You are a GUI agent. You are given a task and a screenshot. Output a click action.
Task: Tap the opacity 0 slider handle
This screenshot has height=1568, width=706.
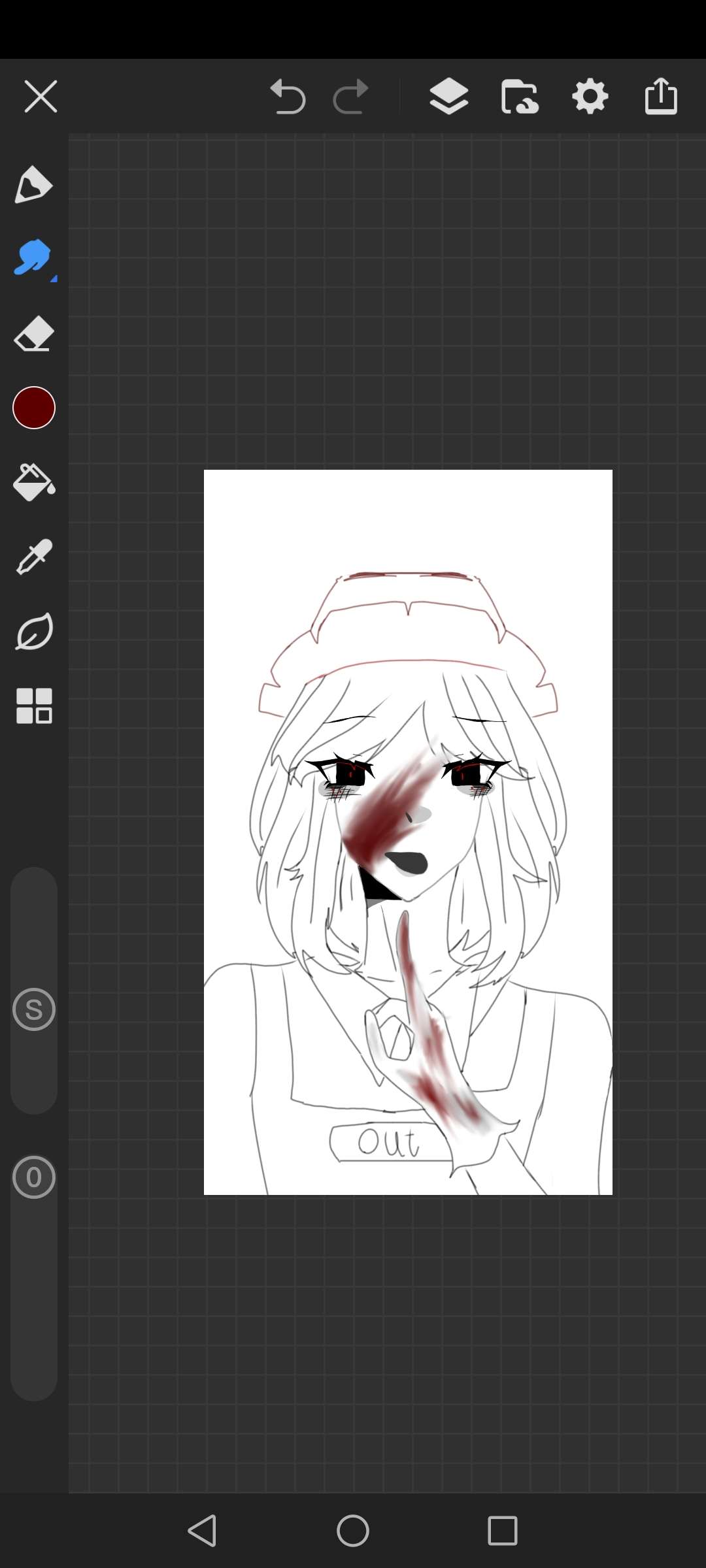click(33, 1177)
